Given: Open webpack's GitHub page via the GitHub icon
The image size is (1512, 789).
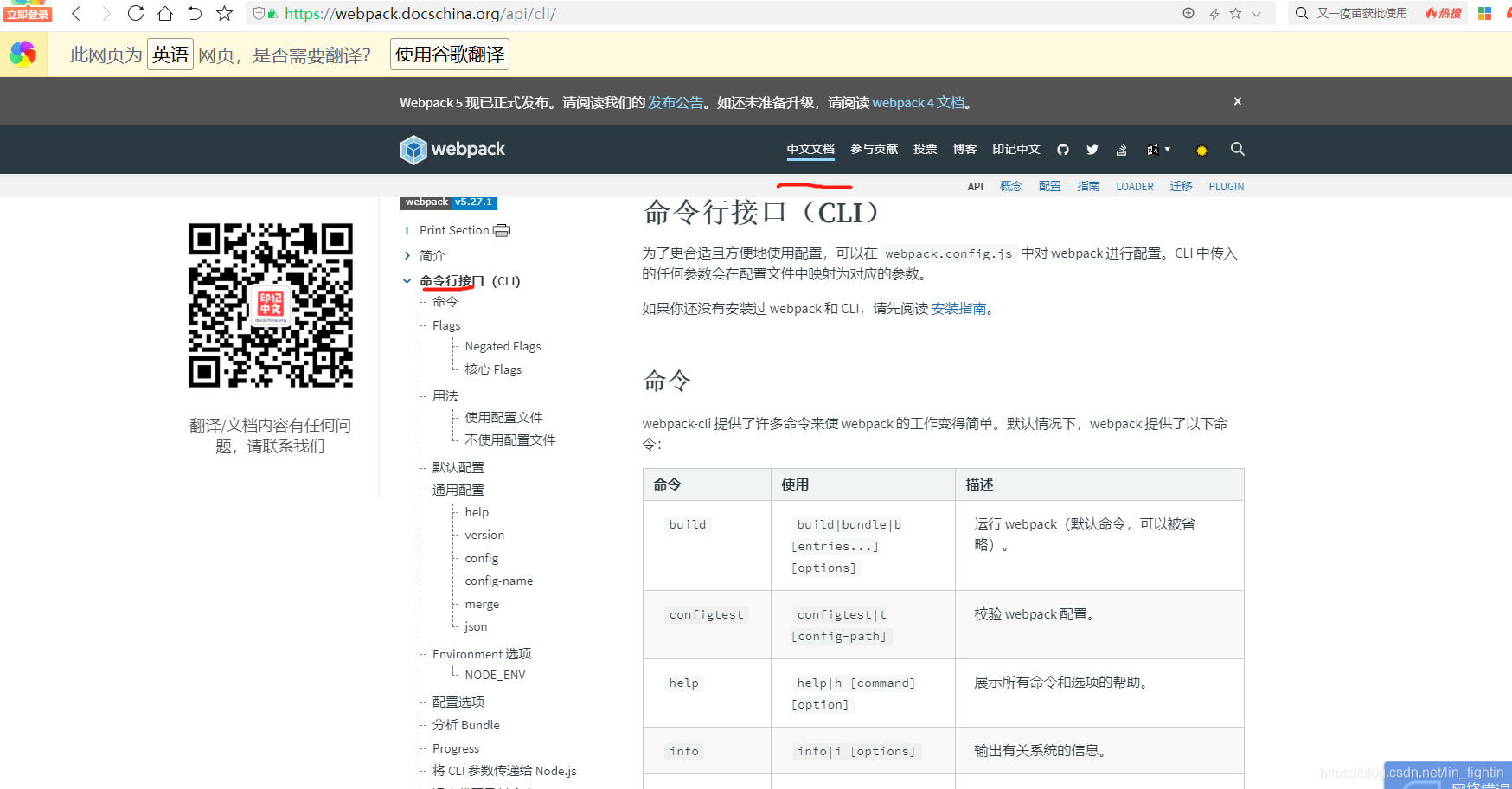Looking at the screenshot, I should pyautogui.click(x=1062, y=149).
